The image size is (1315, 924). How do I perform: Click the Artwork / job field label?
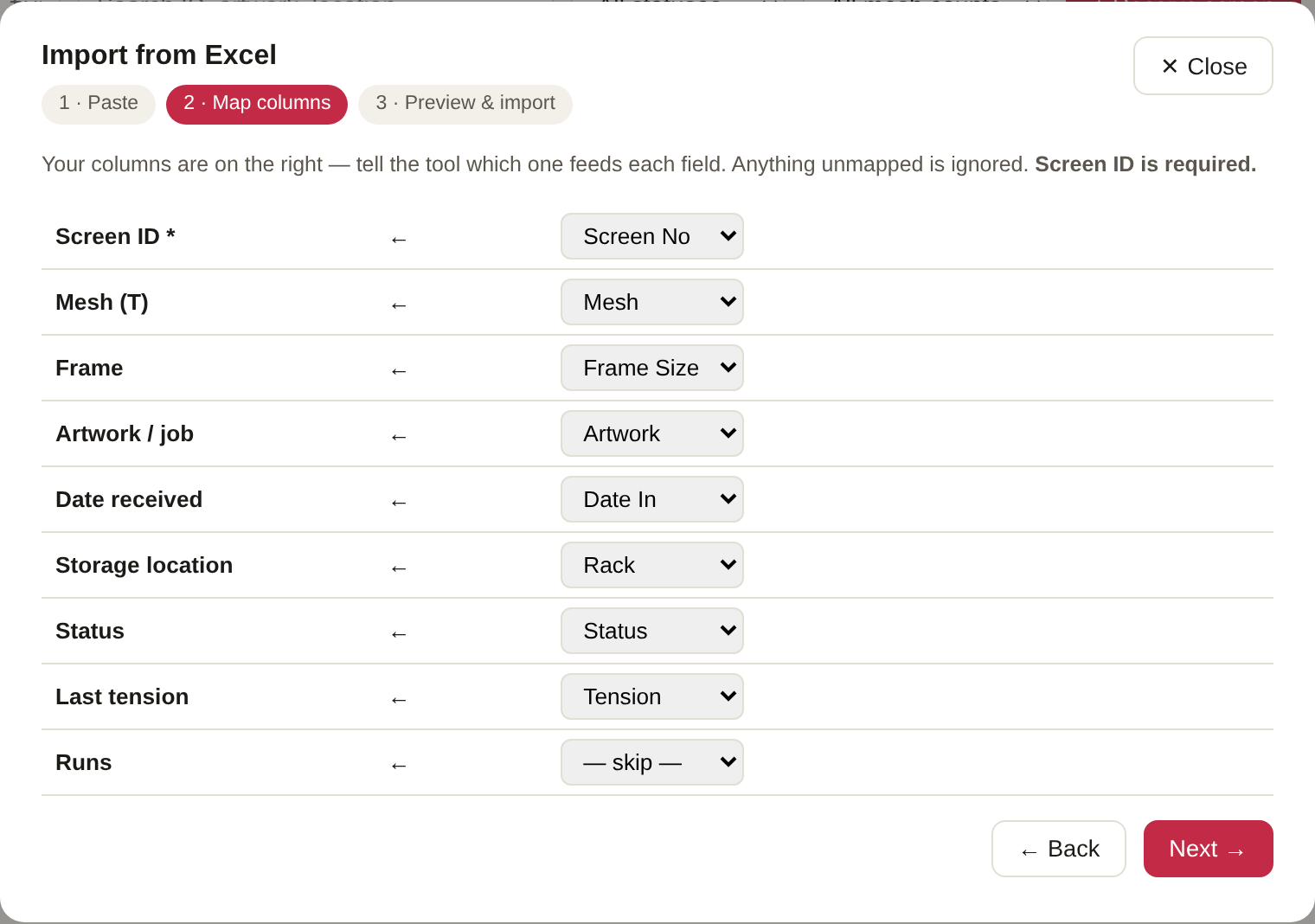tap(125, 433)
